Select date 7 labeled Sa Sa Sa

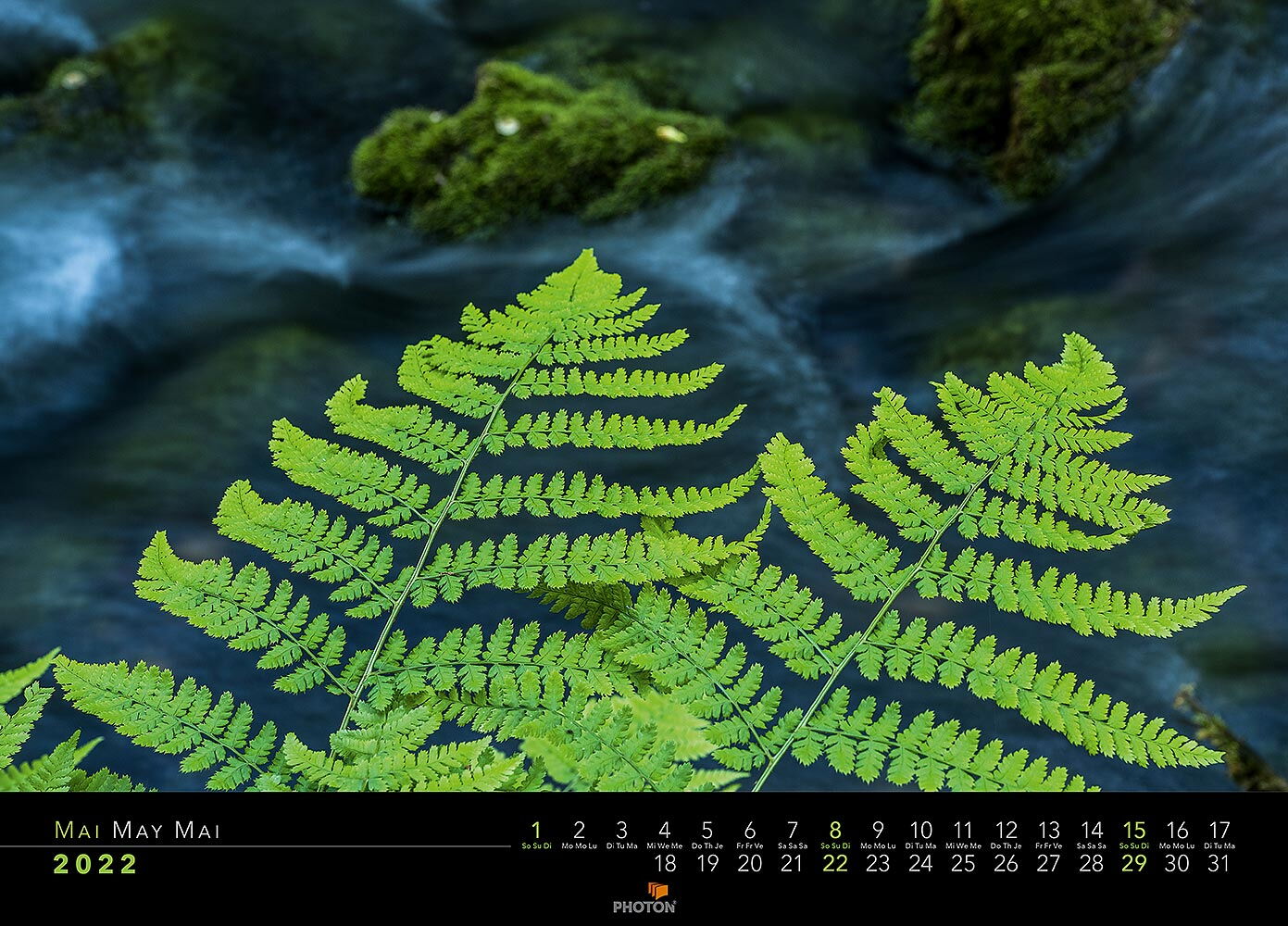[792, 830]
